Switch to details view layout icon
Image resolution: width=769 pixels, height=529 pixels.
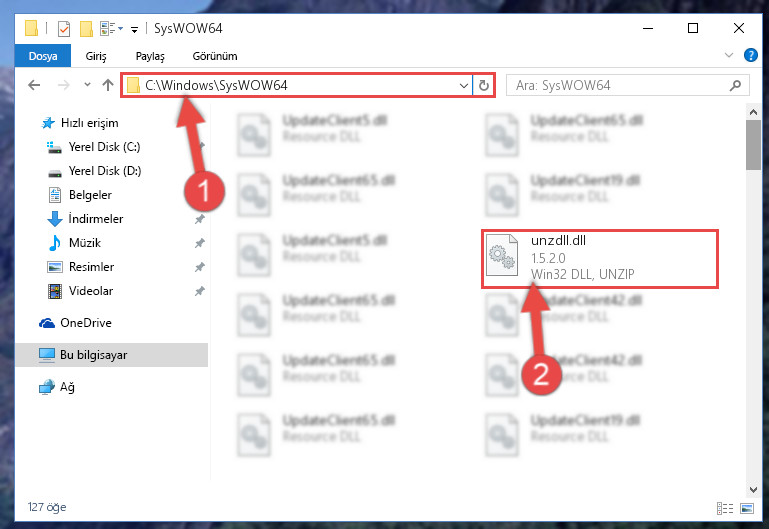725,508
